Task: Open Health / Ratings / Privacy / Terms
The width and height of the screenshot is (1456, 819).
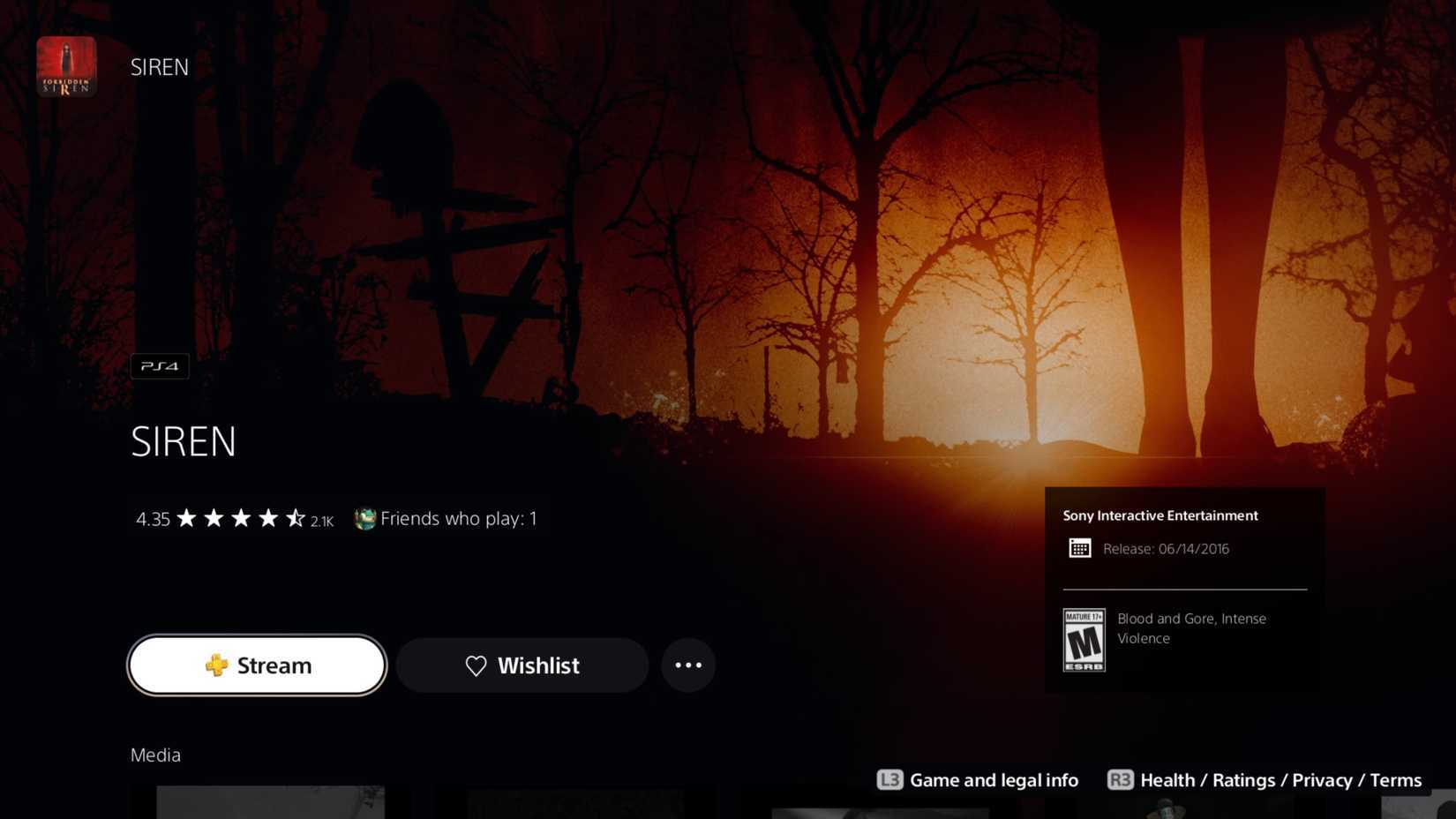Action: click(1280, 780)
